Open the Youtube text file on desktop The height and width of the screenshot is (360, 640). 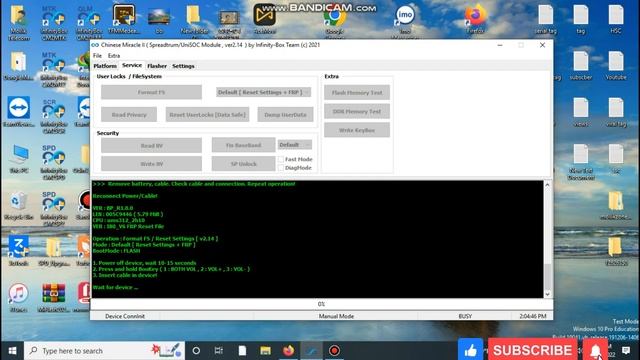coord(616,65)
